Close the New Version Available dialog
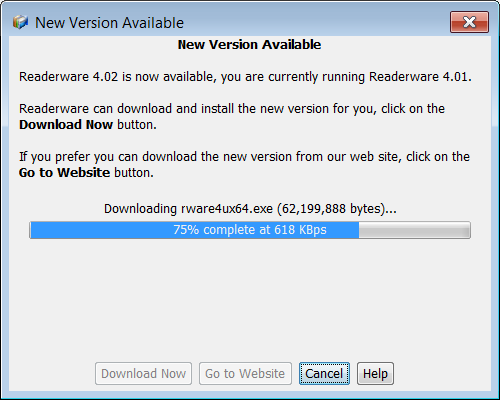This screenshot has height=400, width=500. coord(469,22)
